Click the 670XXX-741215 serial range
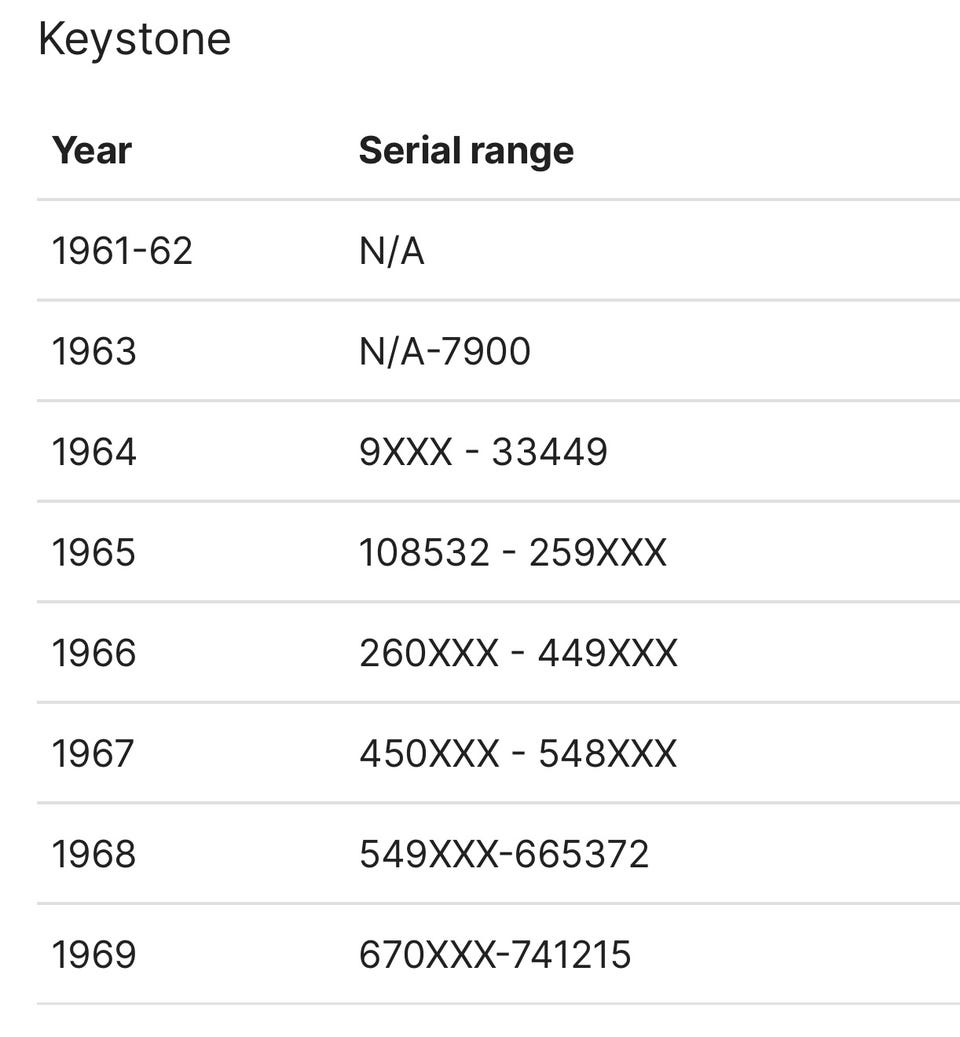 (495, 954)
